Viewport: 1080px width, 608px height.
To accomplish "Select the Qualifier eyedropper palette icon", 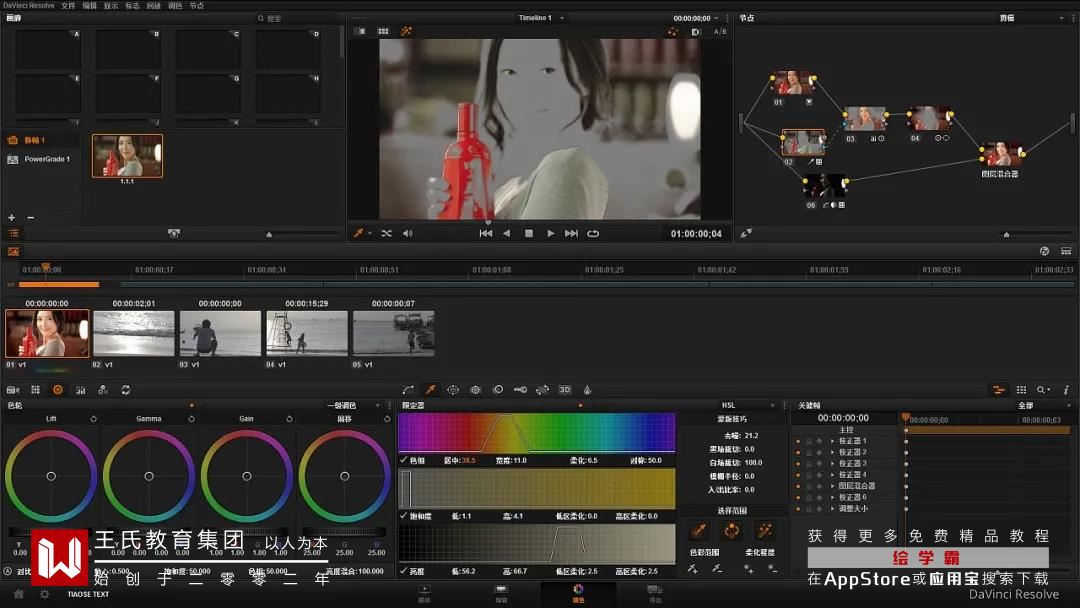I will click(430, 390).
